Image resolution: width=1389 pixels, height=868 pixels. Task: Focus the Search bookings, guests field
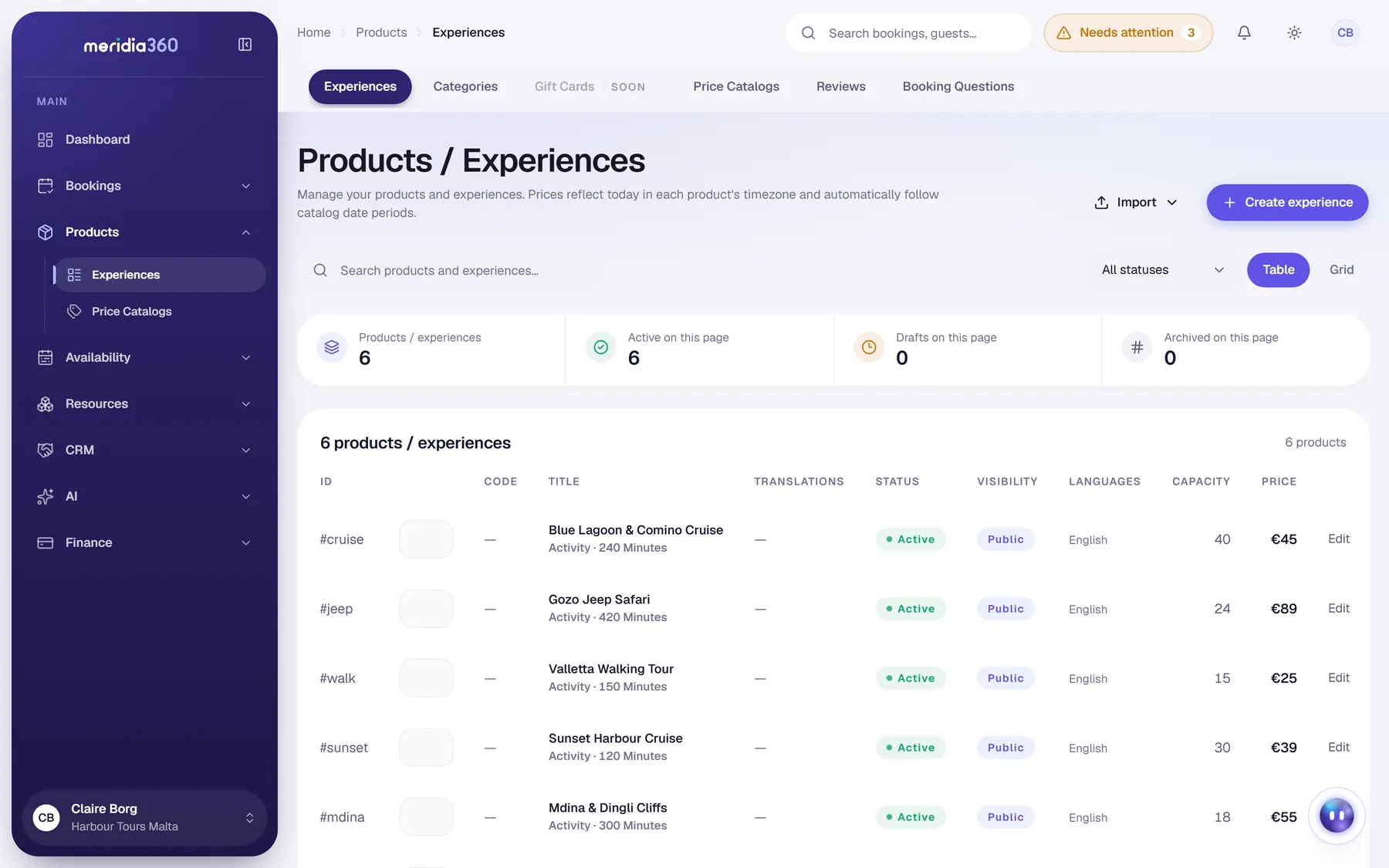[x=908, y=33]
